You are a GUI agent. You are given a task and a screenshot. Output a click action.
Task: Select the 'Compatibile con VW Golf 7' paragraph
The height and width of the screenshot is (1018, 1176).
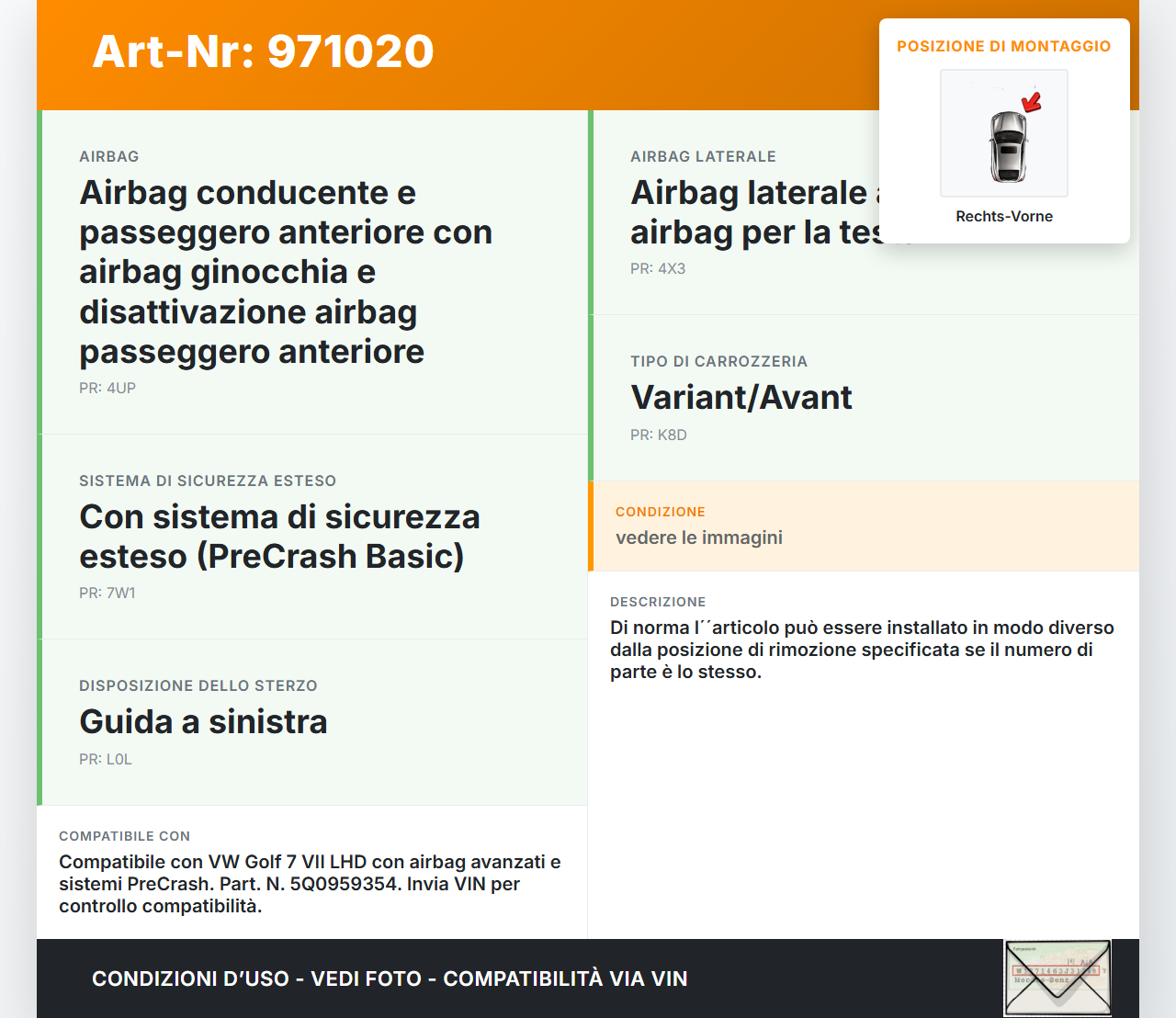click(x=310, y=884)
